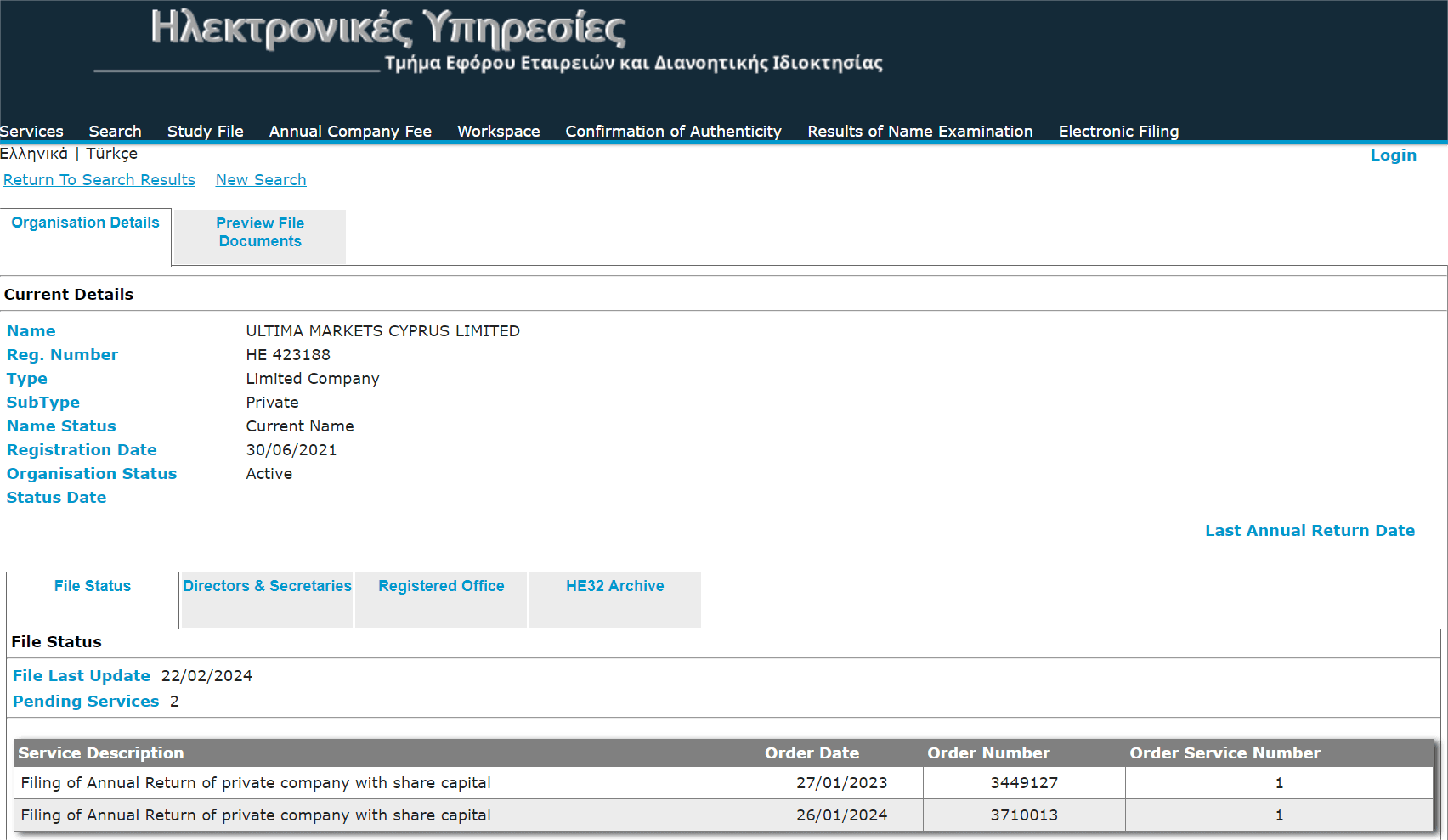
Task: Click order number 3710013
Action: 1024,815
